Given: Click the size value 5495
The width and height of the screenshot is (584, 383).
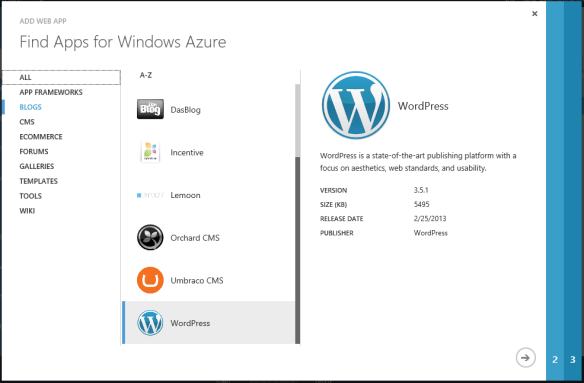Looking at the screenshot, I should click(422, 204).
